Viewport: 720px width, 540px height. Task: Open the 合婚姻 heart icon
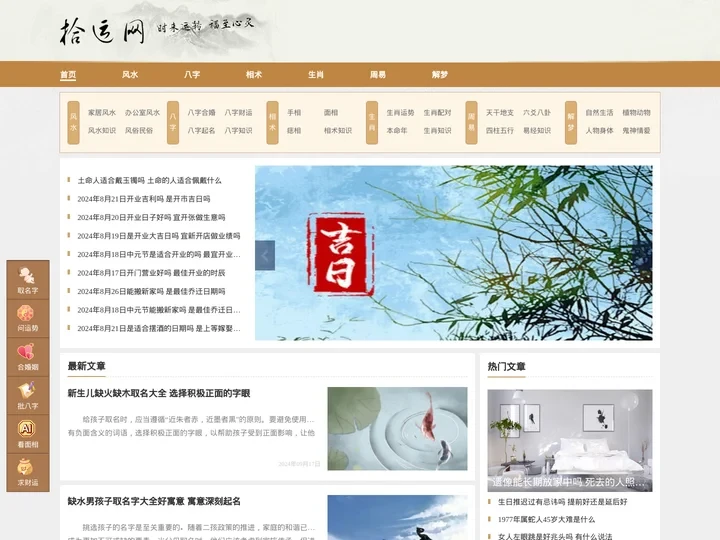click(x=28, y=357)
